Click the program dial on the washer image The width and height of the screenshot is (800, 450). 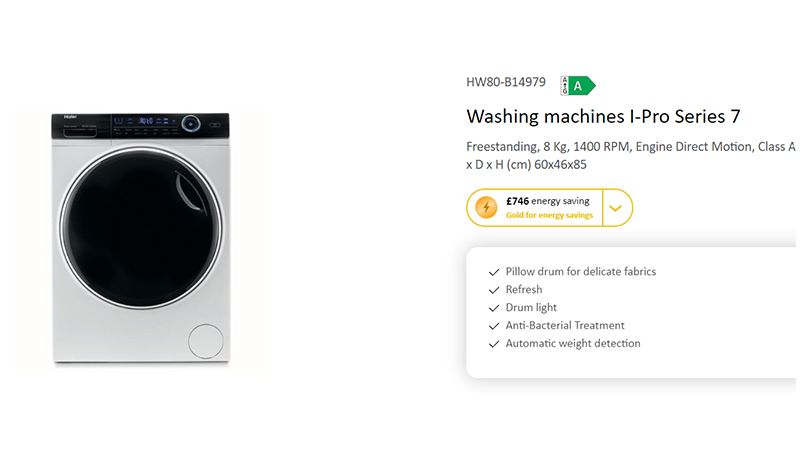point(191,124)
